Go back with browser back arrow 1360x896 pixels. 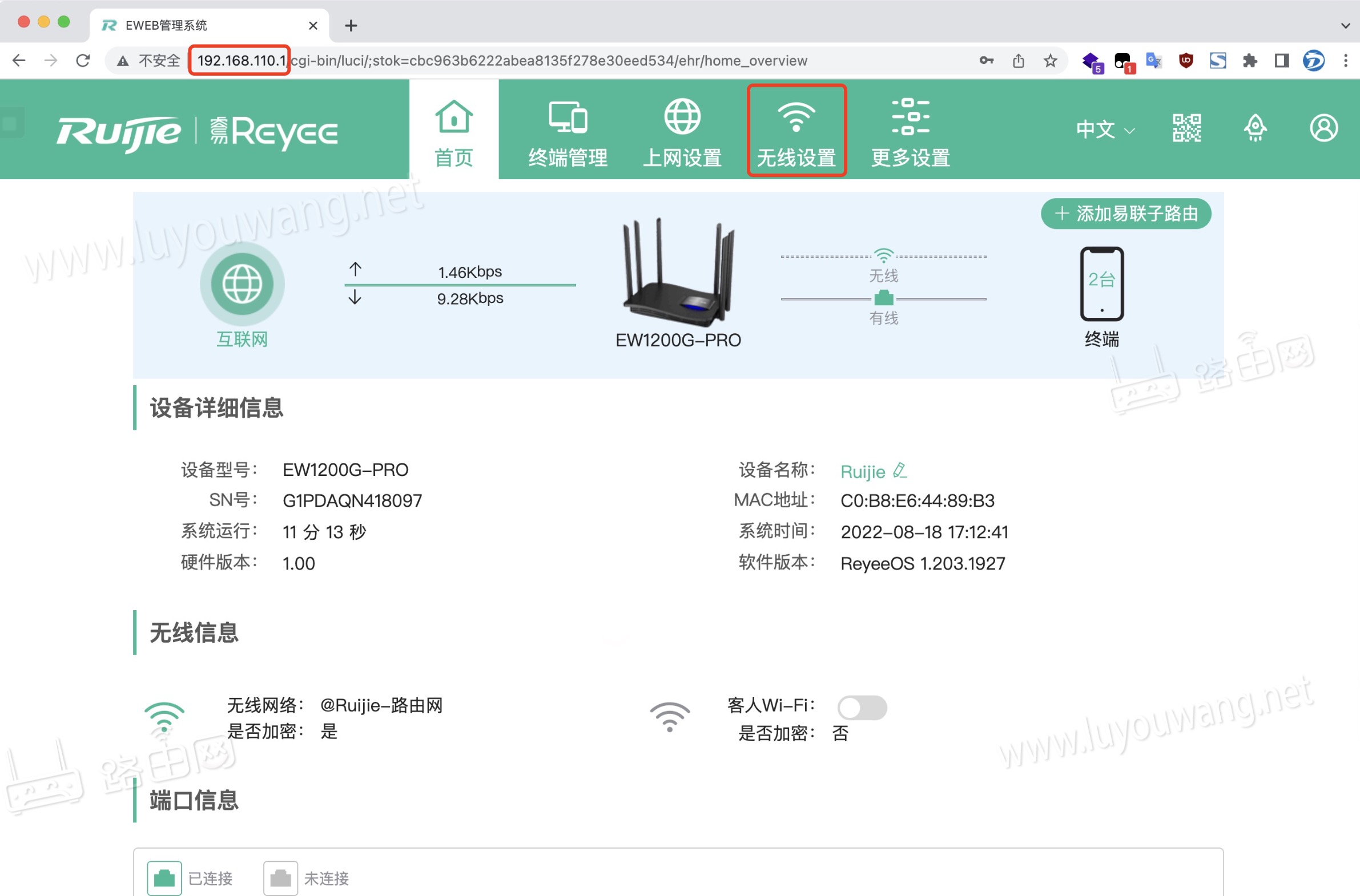pos(19,60)
